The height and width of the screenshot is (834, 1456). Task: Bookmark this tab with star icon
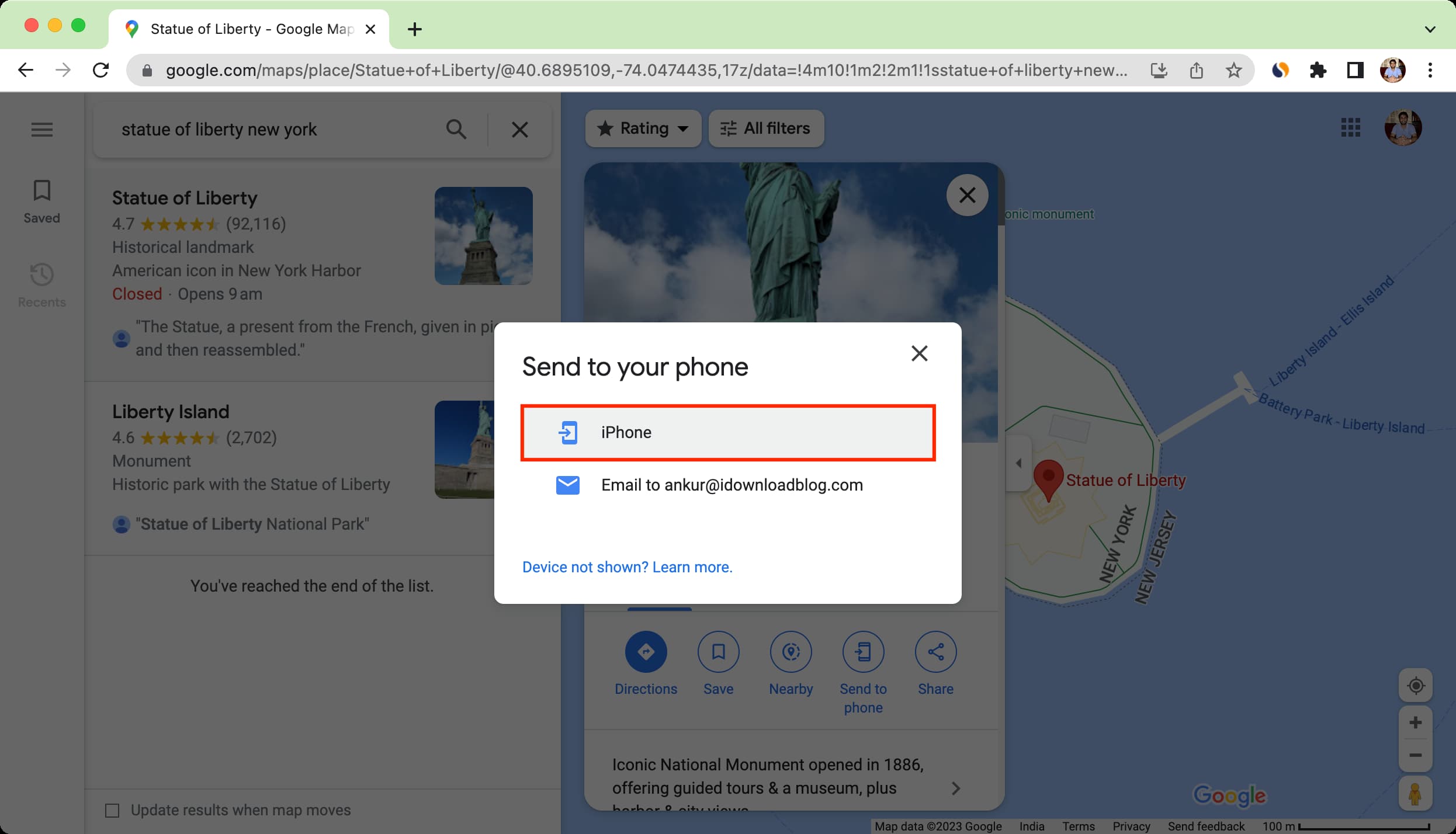1233,71
